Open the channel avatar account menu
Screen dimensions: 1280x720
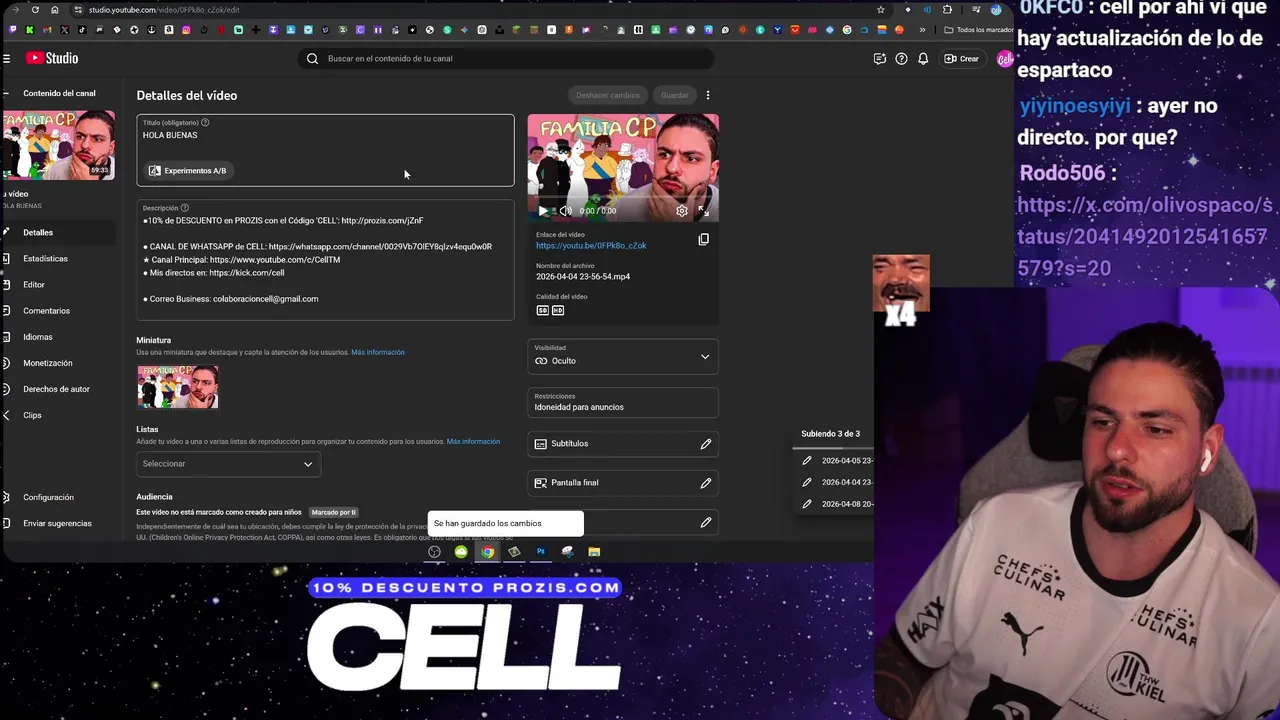point(1004,59)
